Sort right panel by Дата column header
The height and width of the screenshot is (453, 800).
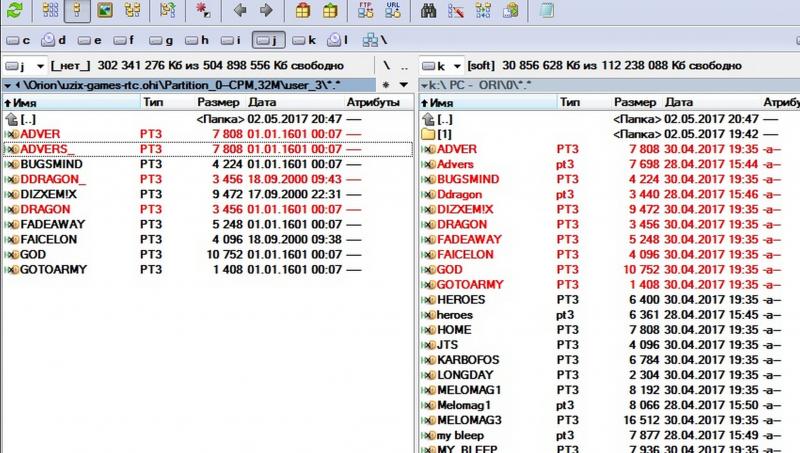[x=678, y=102]
